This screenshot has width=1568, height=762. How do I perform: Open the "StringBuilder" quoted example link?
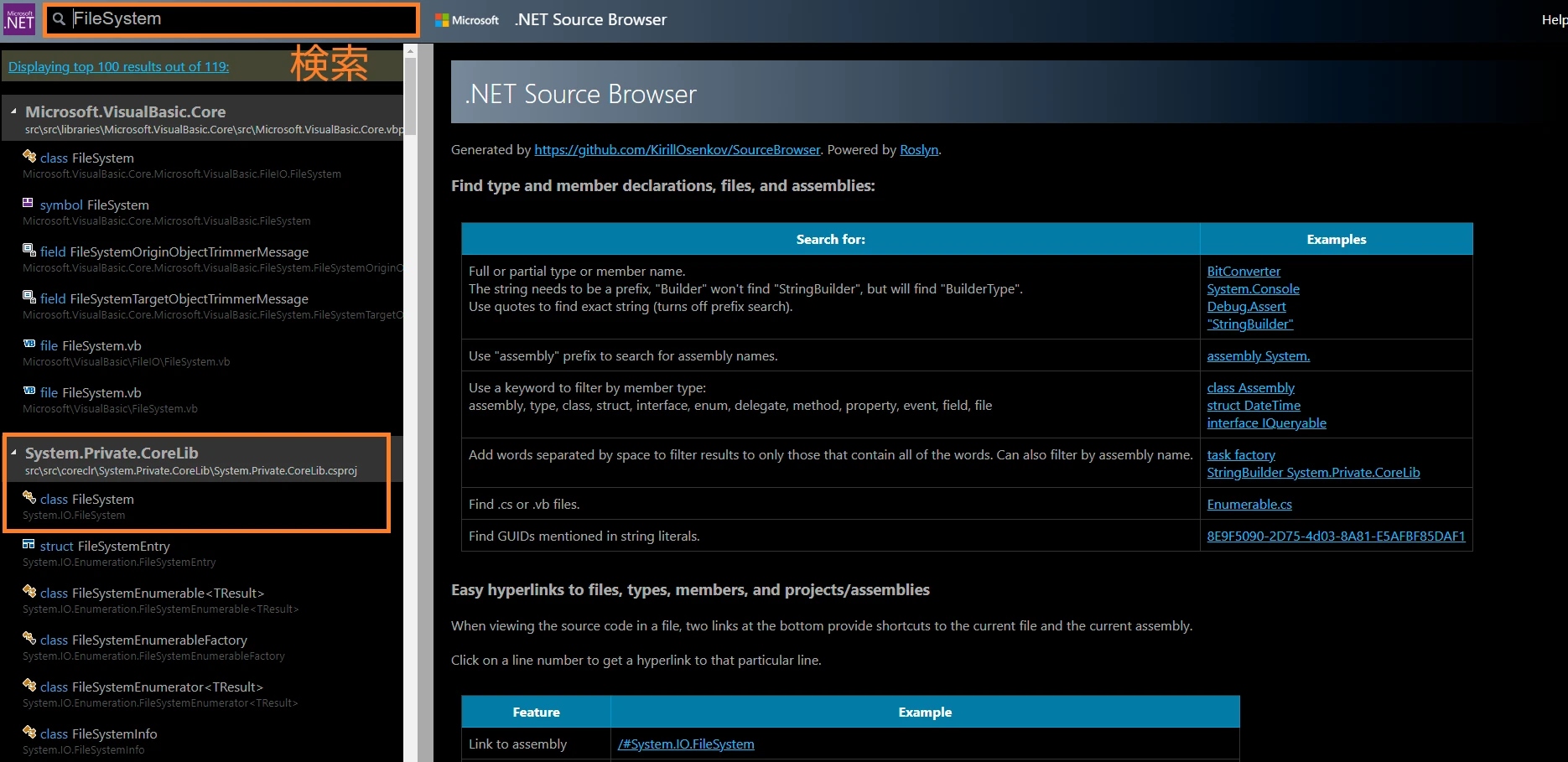click(x=1249, y=324)
